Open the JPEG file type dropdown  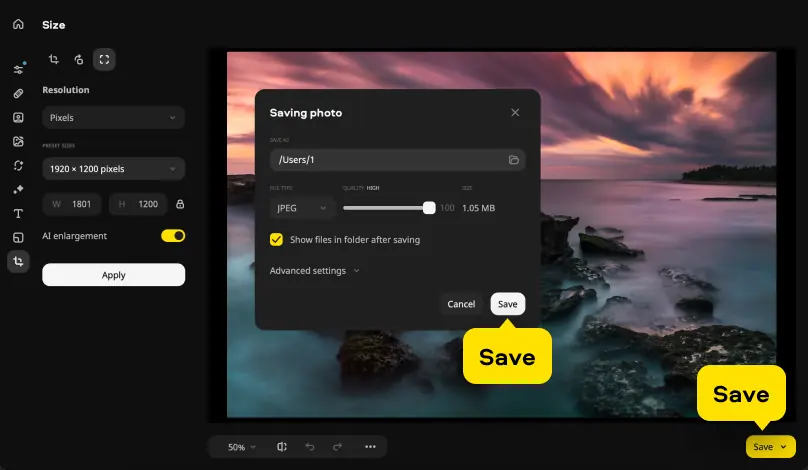pos(302,208)
